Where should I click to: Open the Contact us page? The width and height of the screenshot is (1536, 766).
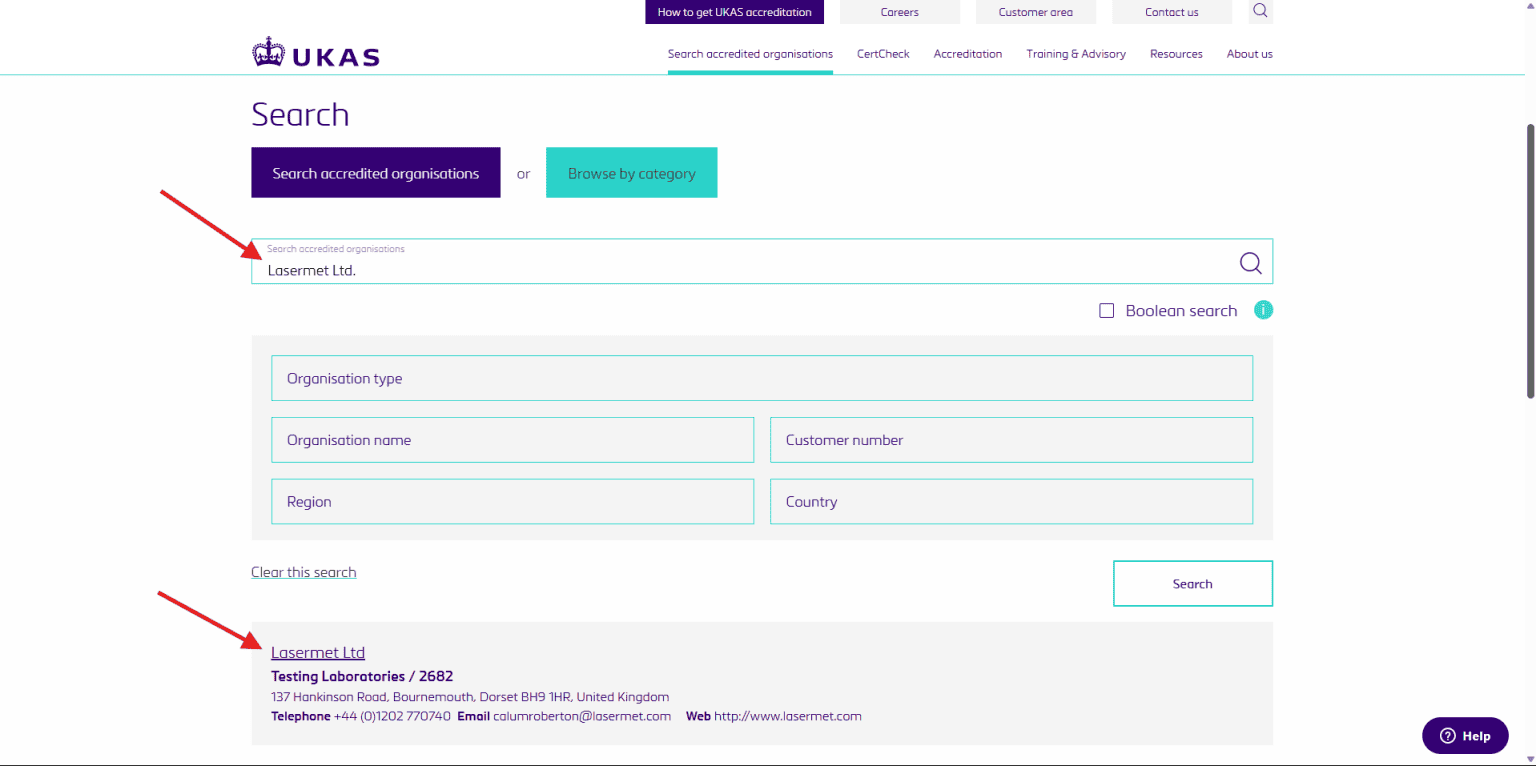click(x=1172, y=12)
